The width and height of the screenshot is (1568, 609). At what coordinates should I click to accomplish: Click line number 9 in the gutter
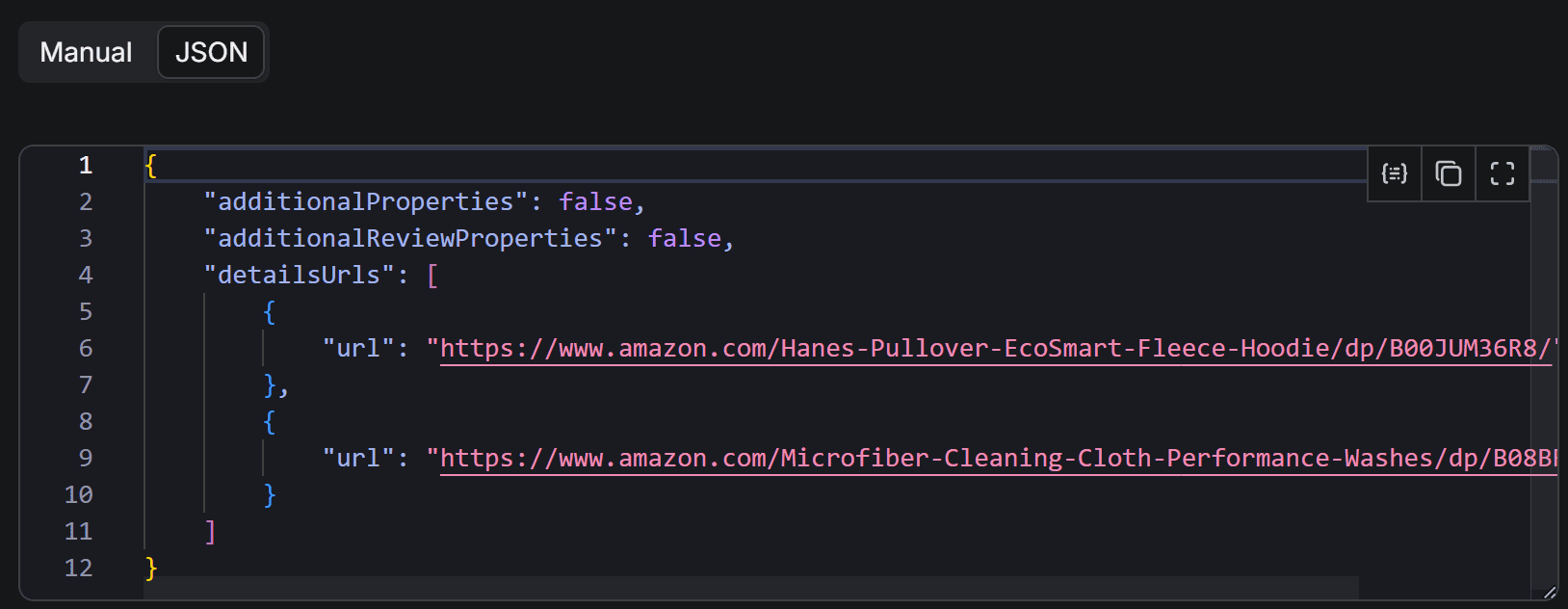pos(85,458)
